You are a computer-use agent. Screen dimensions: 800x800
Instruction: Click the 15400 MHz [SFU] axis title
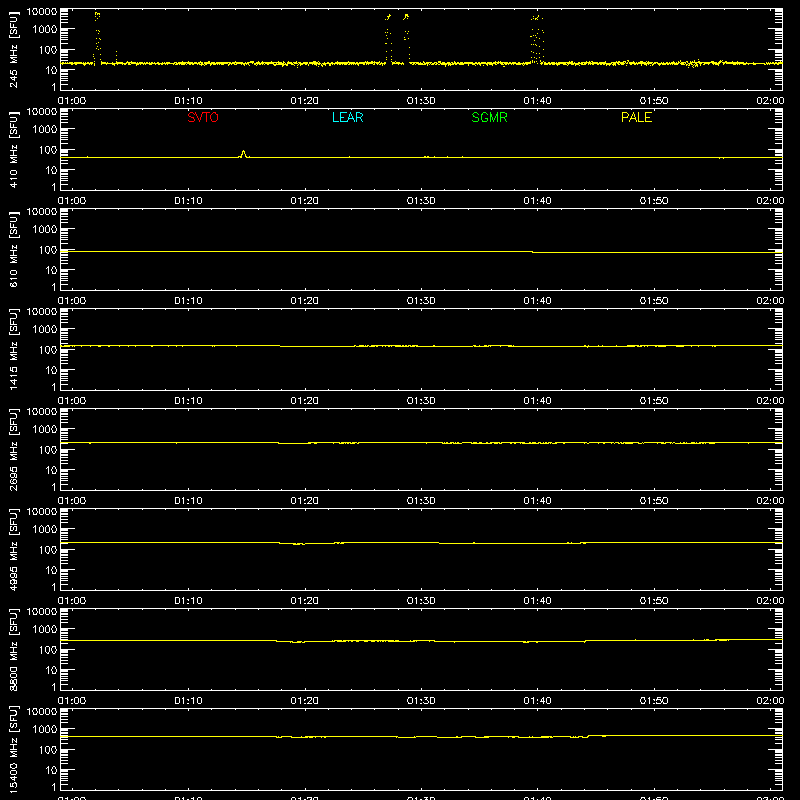14,749
